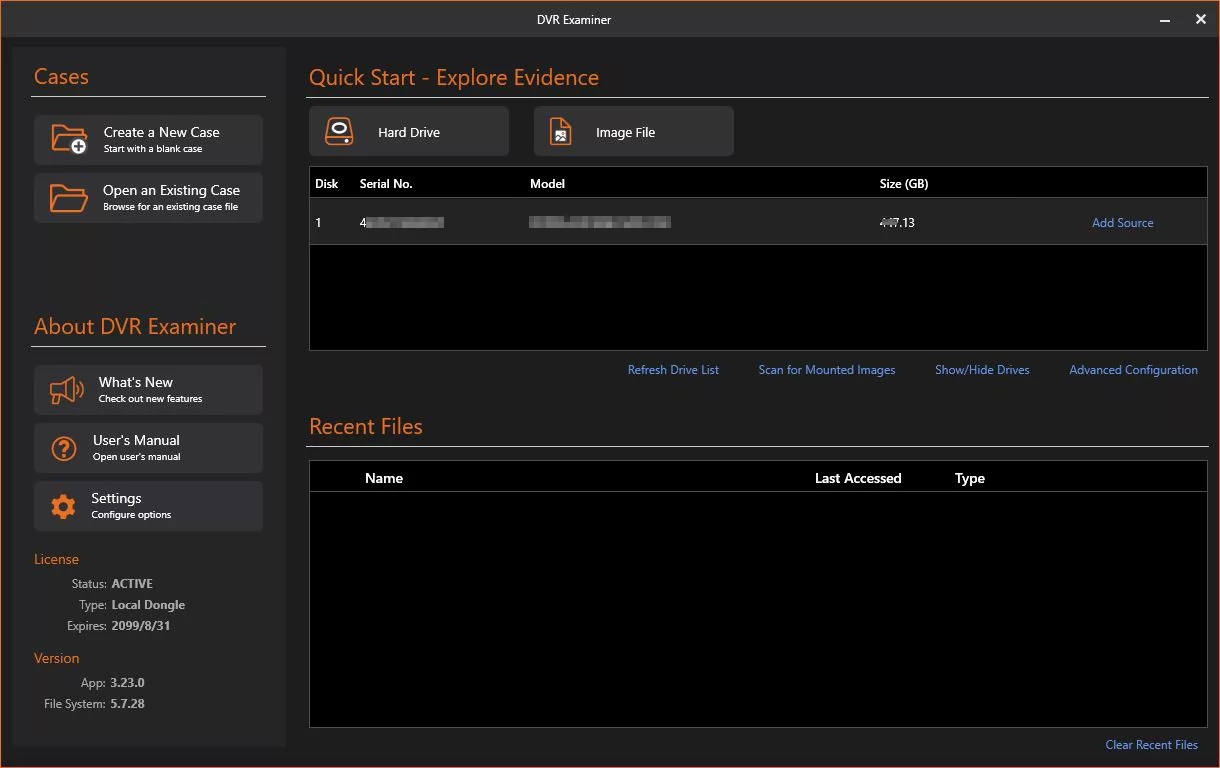Image resolution: width=1220 pixels, height=768 pixels.
Task: Click the question mark User's Manual icon
Action: [64, 448]
